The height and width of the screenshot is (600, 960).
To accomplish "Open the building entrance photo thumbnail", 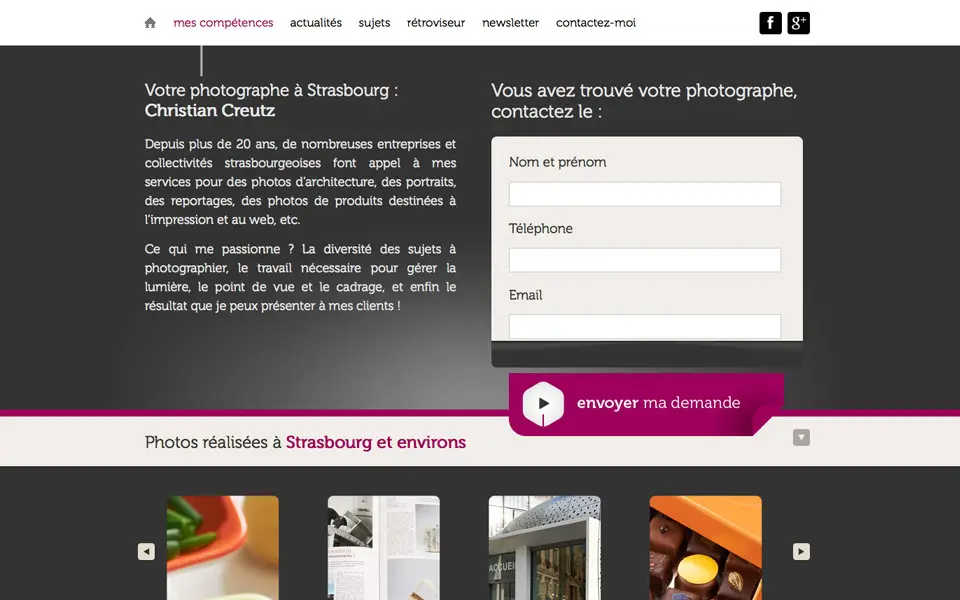I will (x=545, y=548).
